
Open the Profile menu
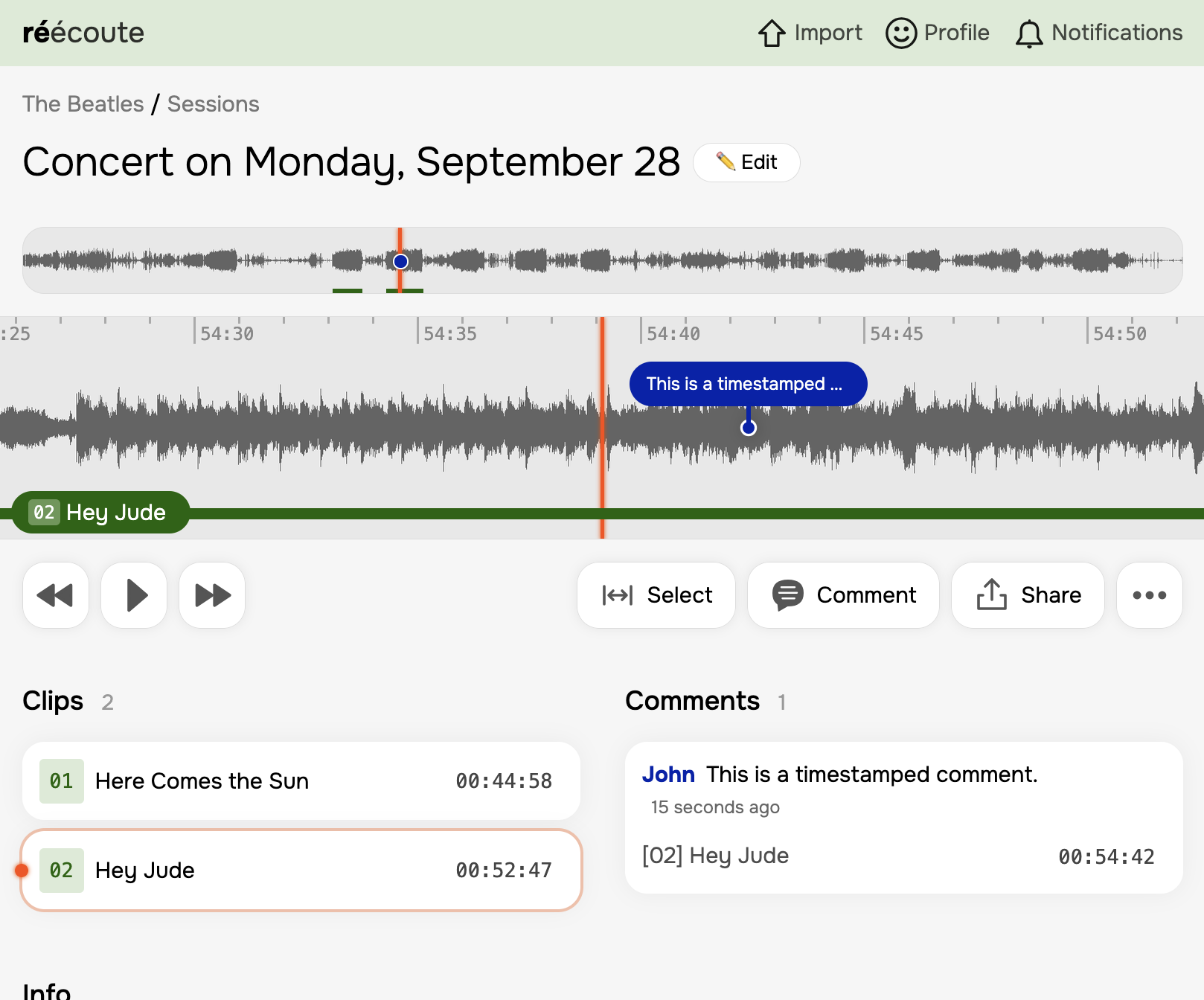click(938, 33)
